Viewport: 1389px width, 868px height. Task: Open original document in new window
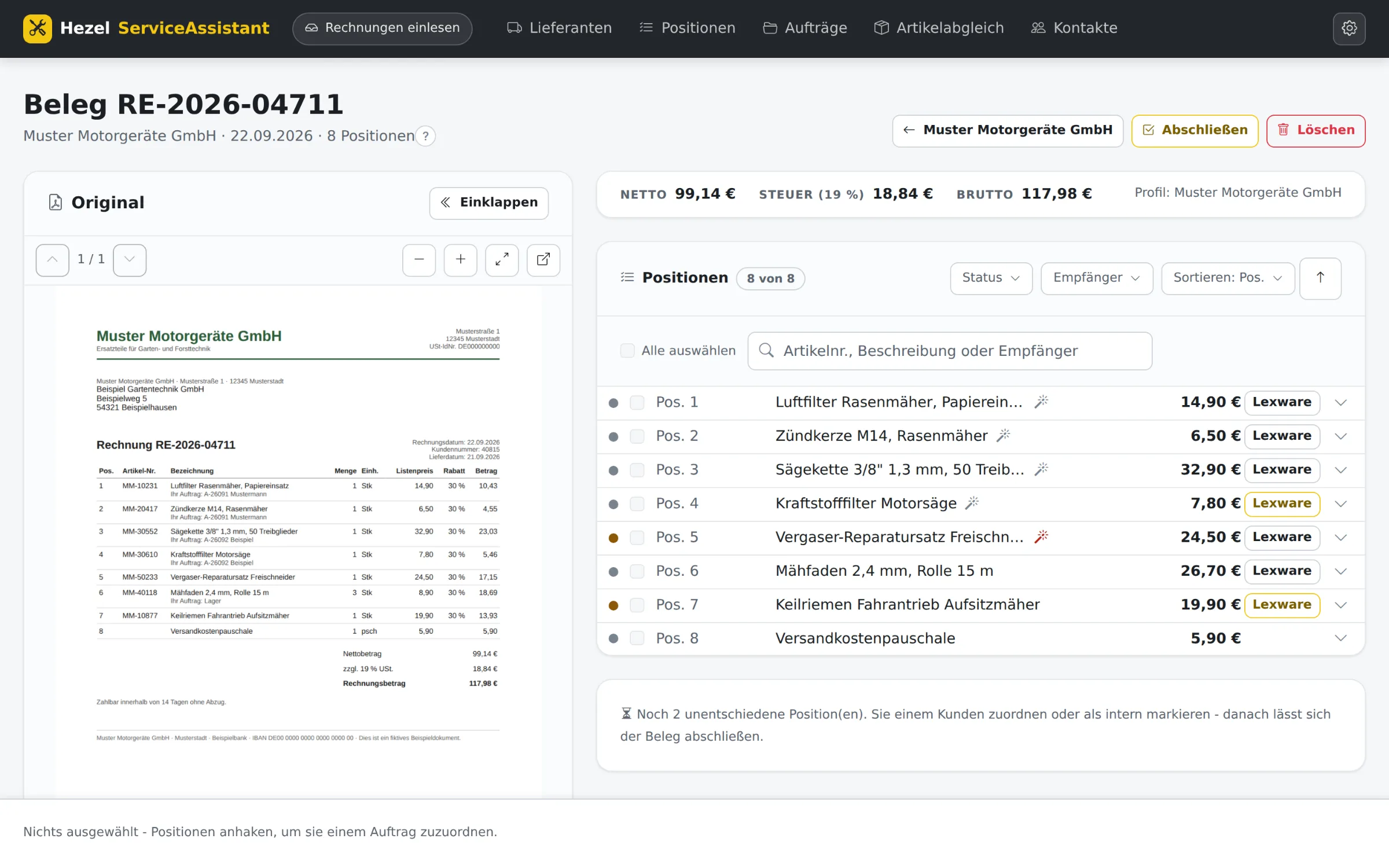543,260
